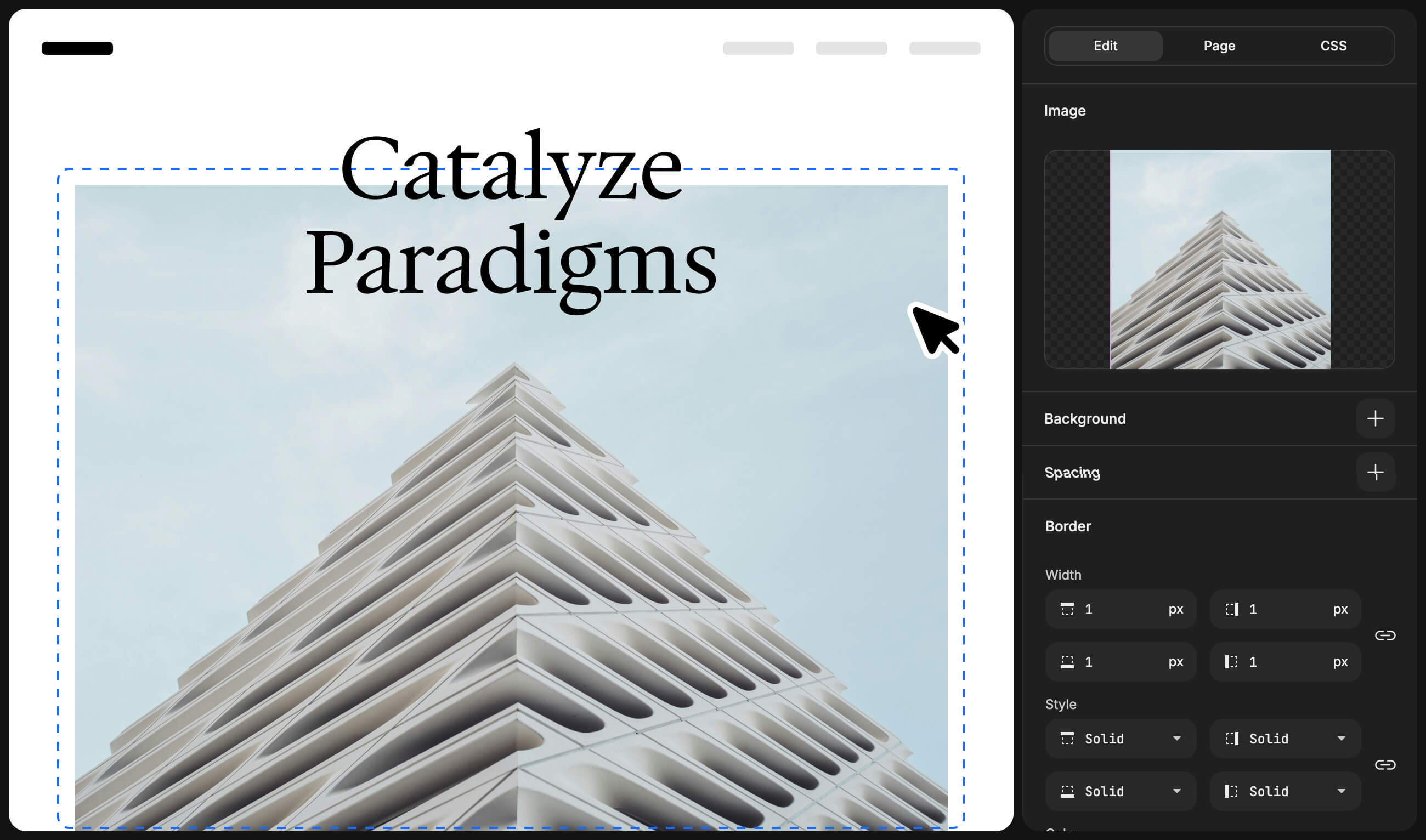This screenshot has height=840, width=1426.
Task: Click the left border width icon
Action: click(x=1232, y=662)
